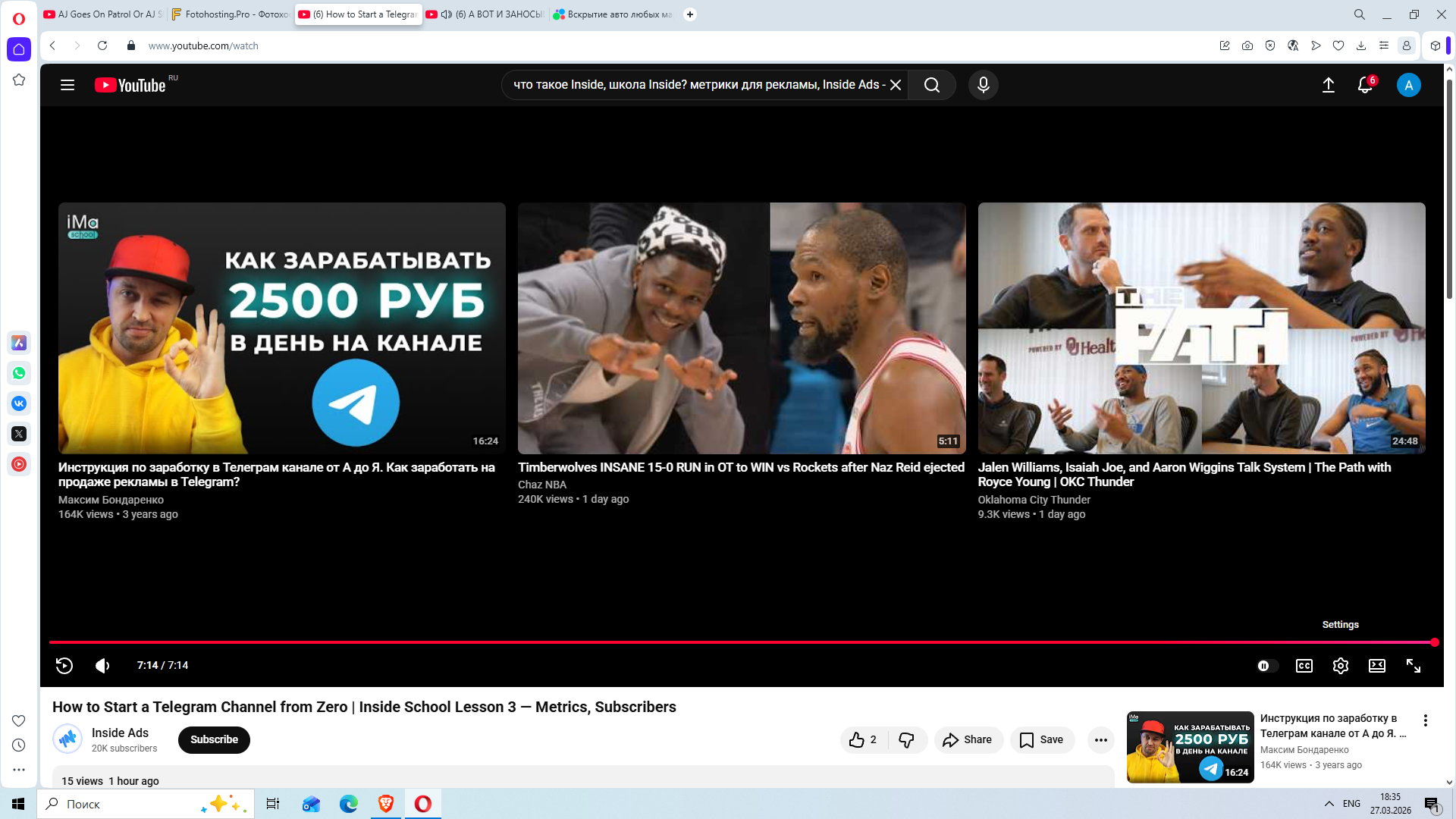Screen dimensions: 1456x819
Task: Click the voice search microphone
Action: coord(983,85)
